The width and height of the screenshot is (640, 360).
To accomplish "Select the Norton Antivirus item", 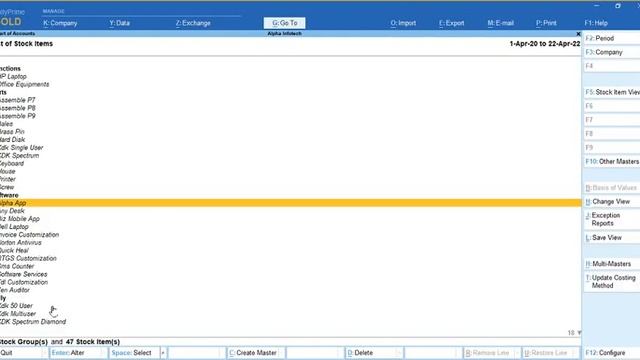I will pyautogui.click(x=21, y=242).
